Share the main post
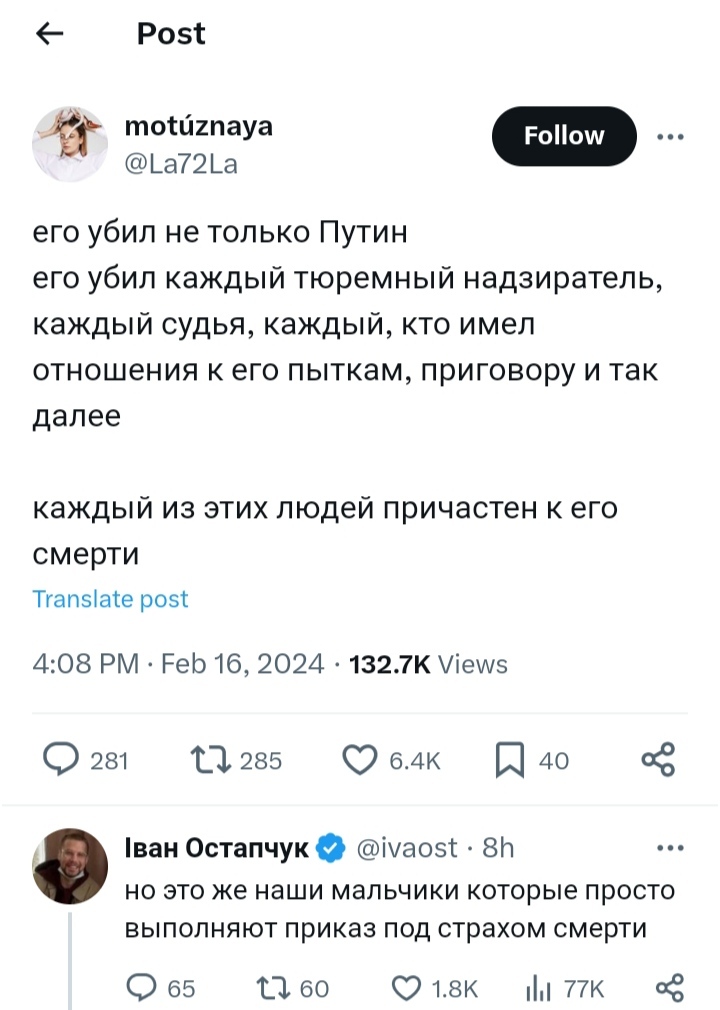The image size is (720, 1010). (658, 761)
